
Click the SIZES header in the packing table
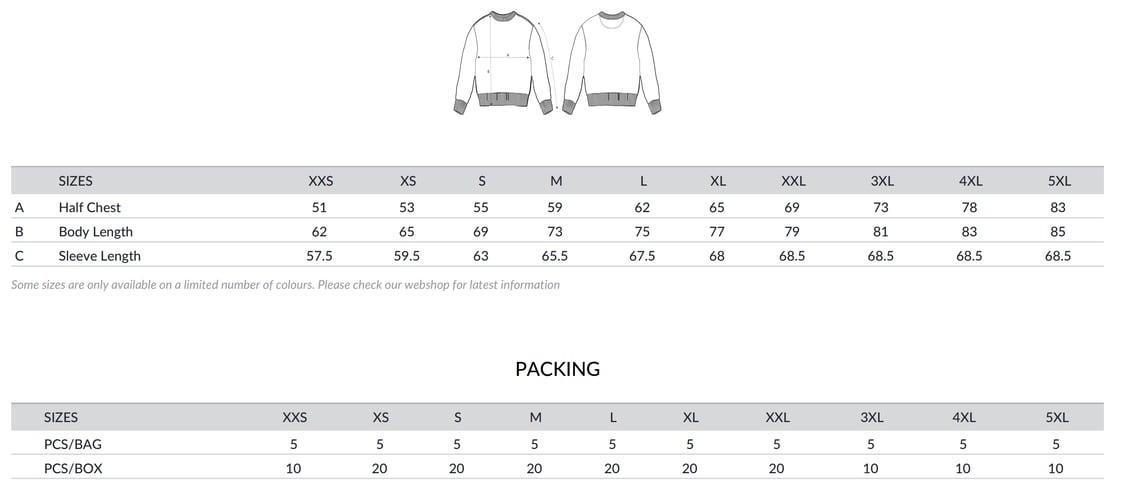60,417
